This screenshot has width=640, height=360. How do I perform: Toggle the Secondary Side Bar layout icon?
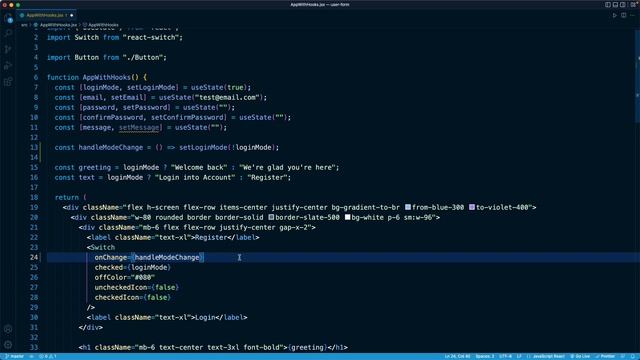623,4
